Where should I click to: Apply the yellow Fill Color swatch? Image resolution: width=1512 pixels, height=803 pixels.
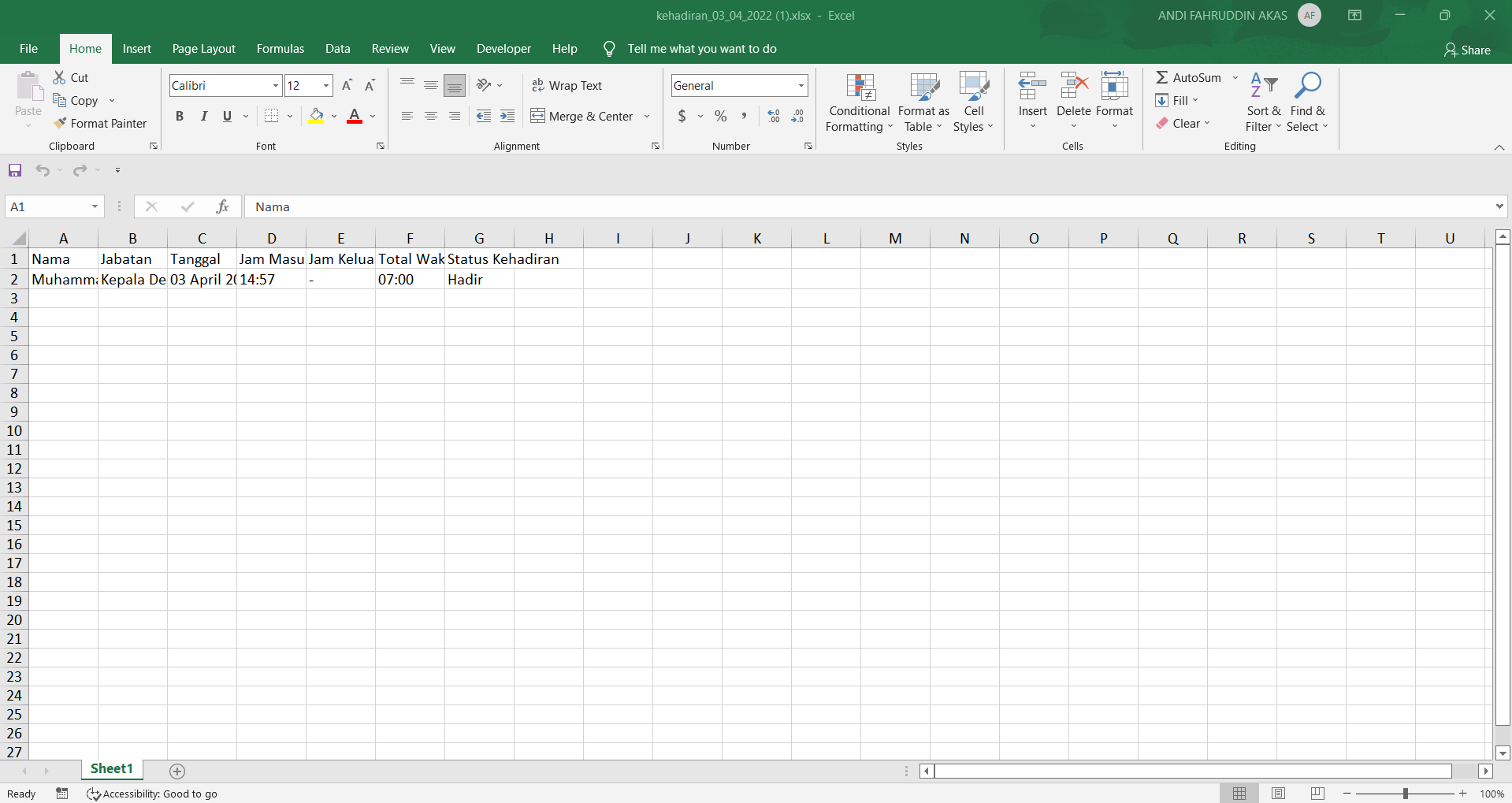[x=317, y=116]
